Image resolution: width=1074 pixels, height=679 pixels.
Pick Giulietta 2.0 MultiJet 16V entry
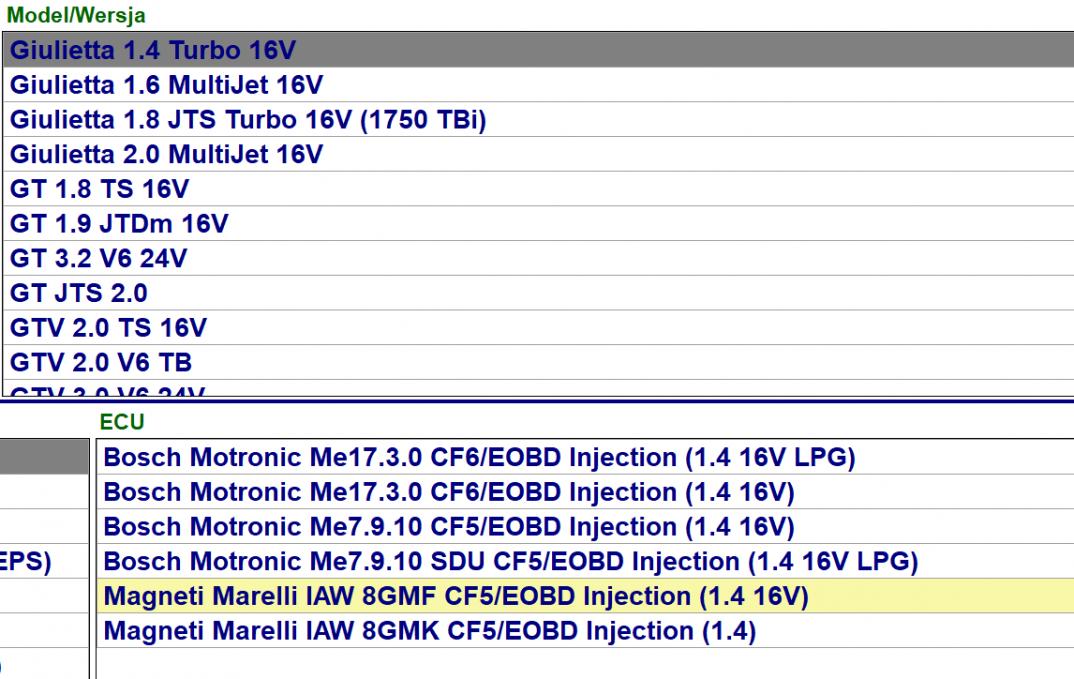pos(166,155)
